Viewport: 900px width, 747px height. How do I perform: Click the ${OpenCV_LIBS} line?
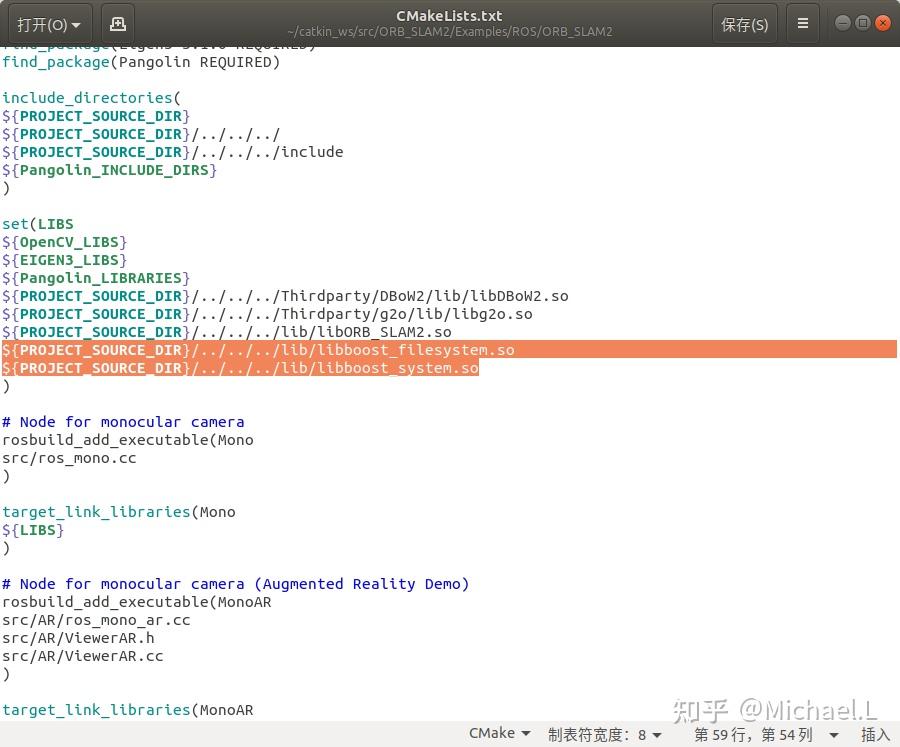[64, 242]
